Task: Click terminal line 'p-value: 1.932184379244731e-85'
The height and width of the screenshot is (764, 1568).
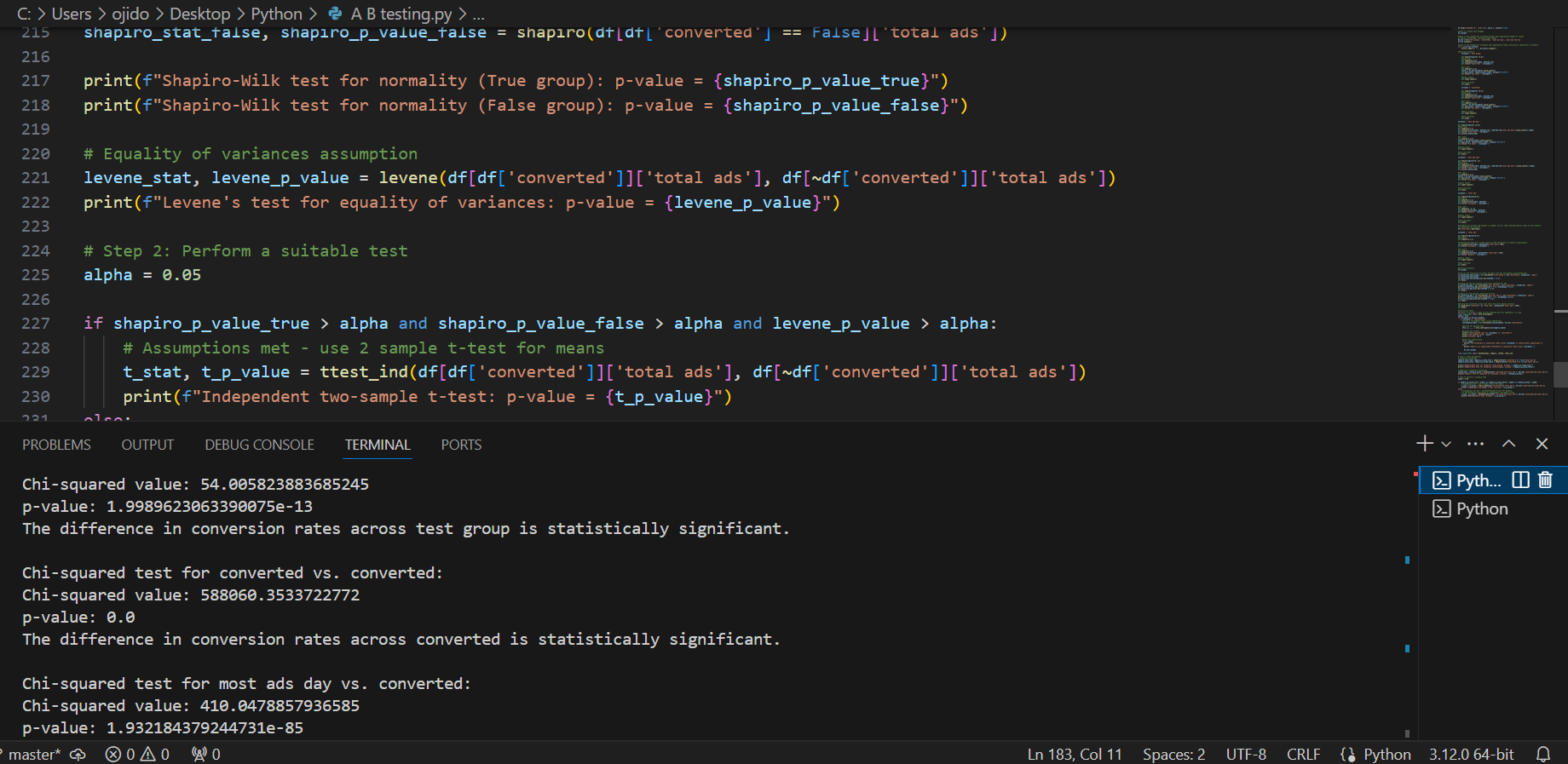Action: click(163, 727)
